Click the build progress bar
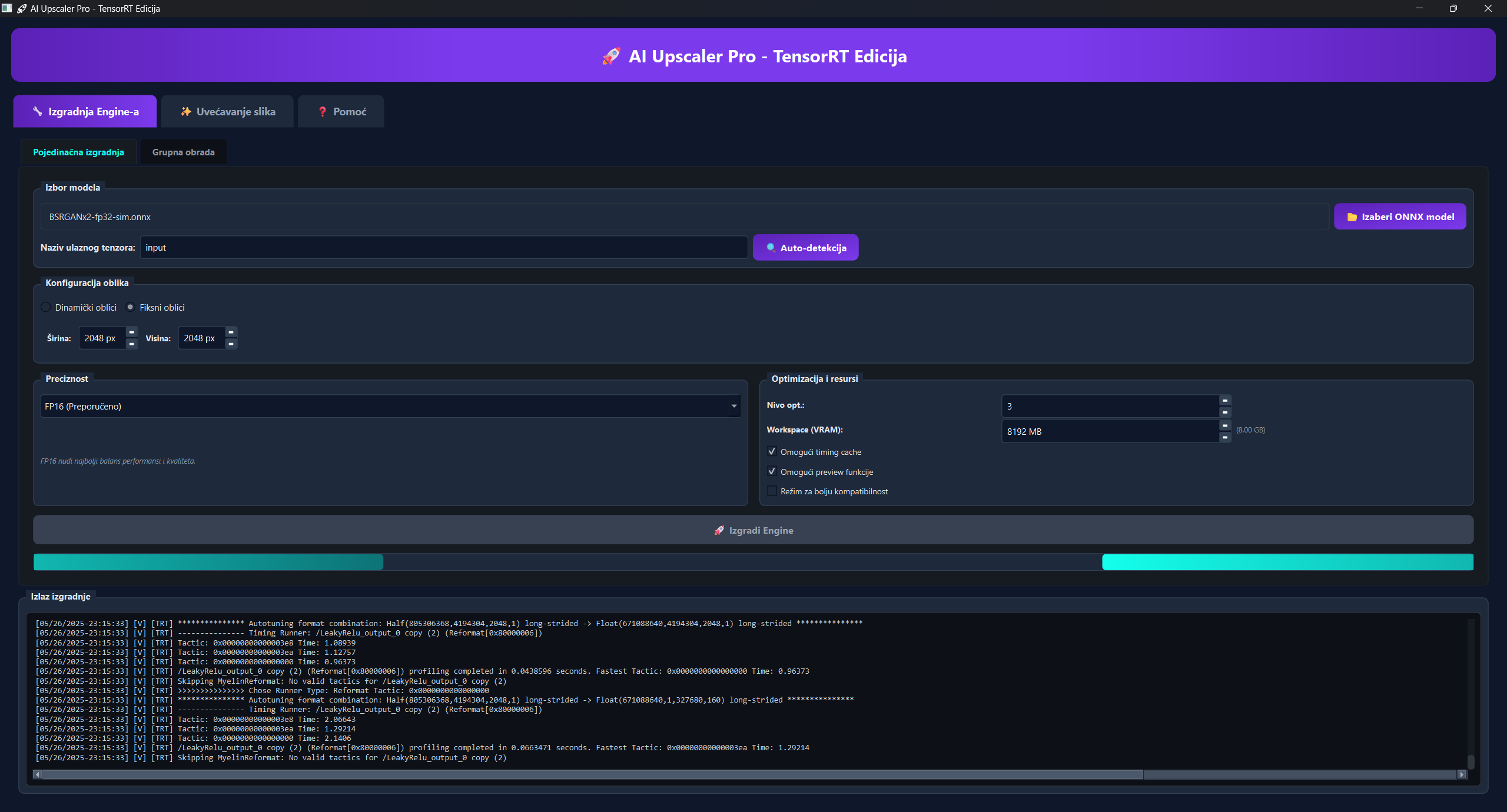This screenshot has height=812, width=1507. click(753, 562)
